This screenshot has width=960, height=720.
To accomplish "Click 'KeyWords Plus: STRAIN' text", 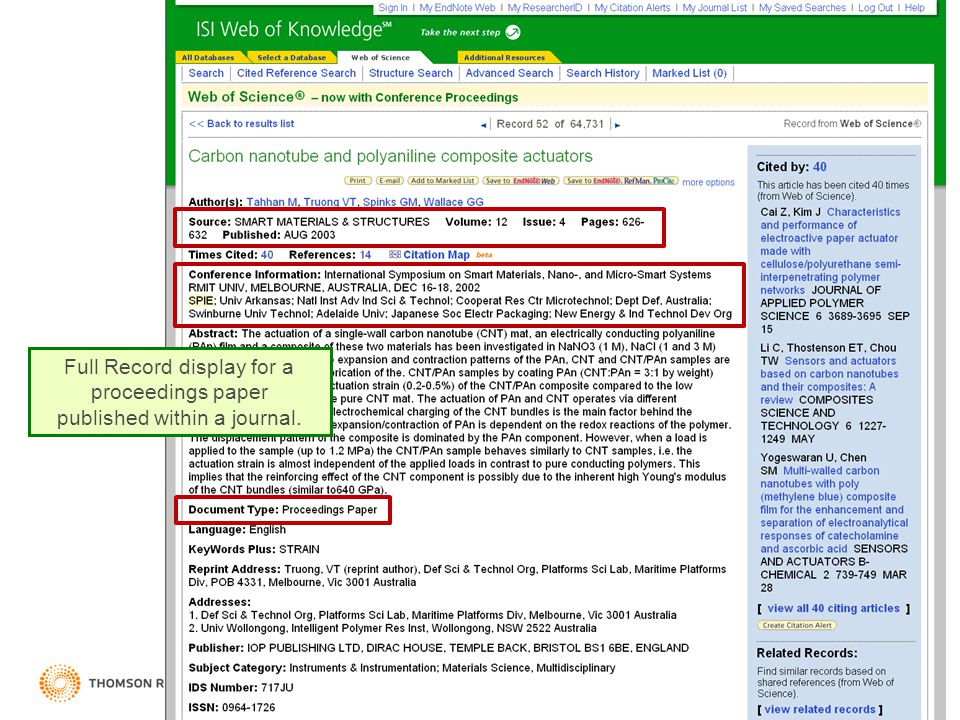I will point(253,549).
